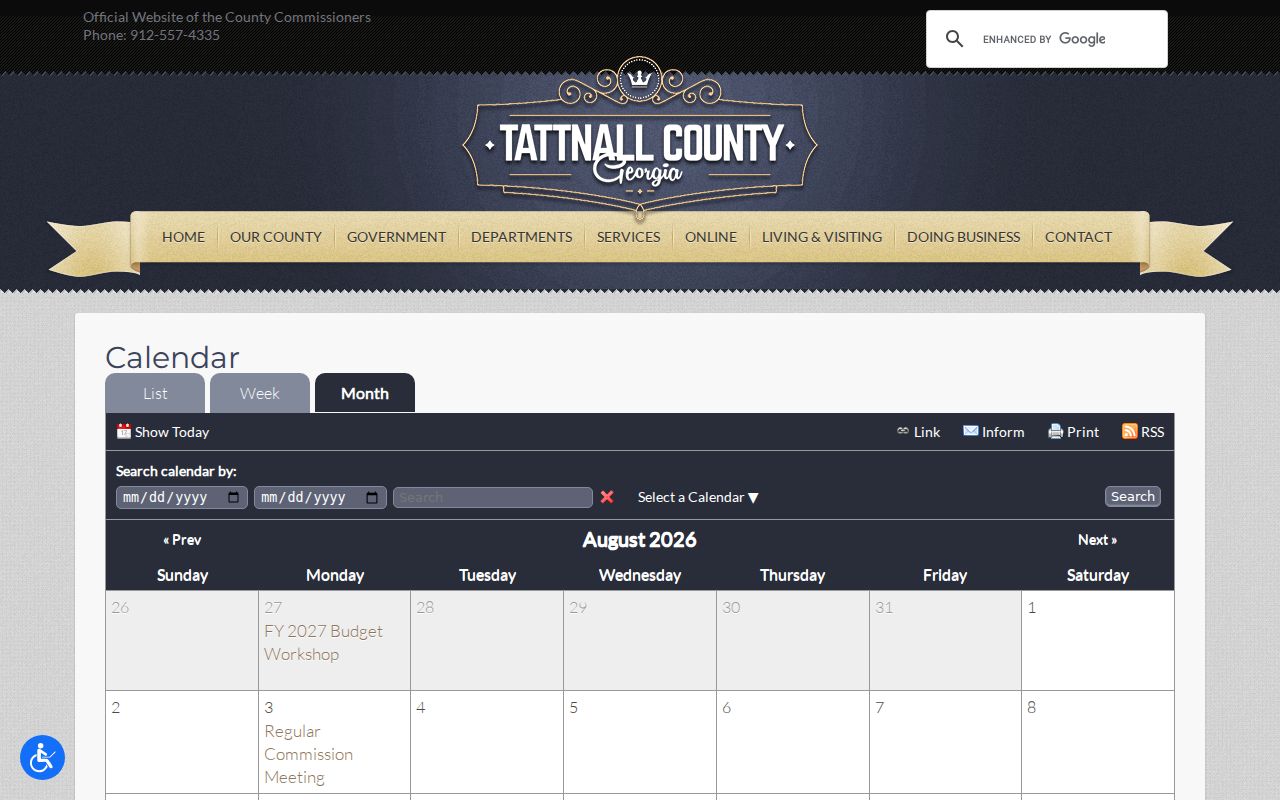Go to previous month with Prev

(x=182, y=539)
